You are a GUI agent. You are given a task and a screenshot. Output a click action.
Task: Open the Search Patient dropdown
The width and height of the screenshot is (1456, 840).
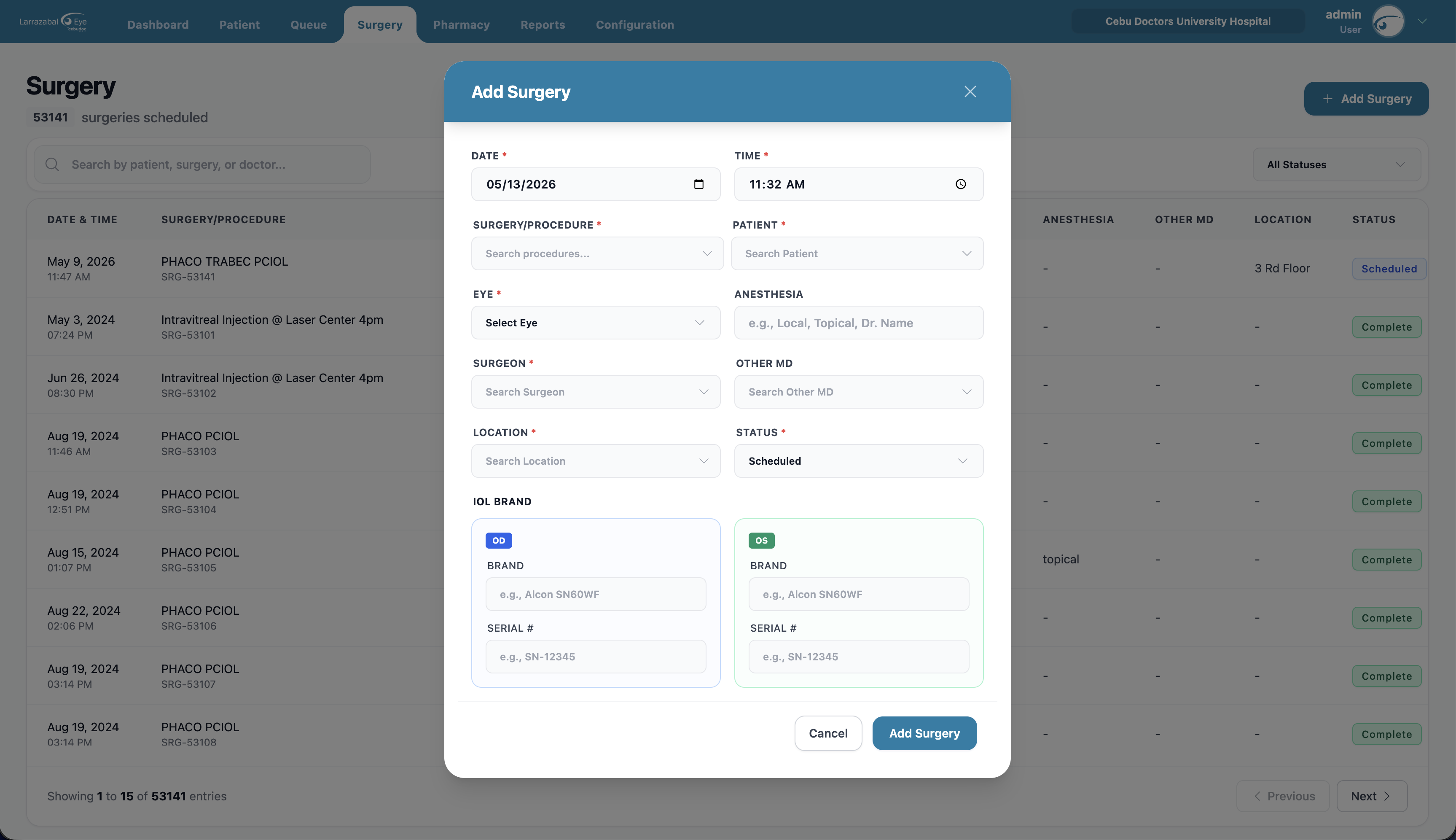point(857,253)
